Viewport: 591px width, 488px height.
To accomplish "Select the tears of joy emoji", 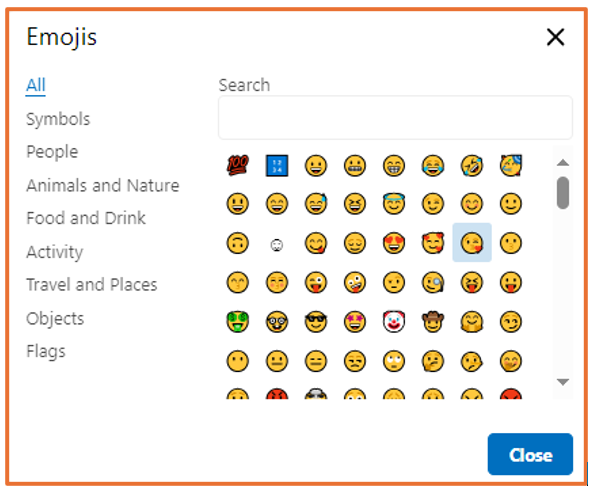I will 433,165.
